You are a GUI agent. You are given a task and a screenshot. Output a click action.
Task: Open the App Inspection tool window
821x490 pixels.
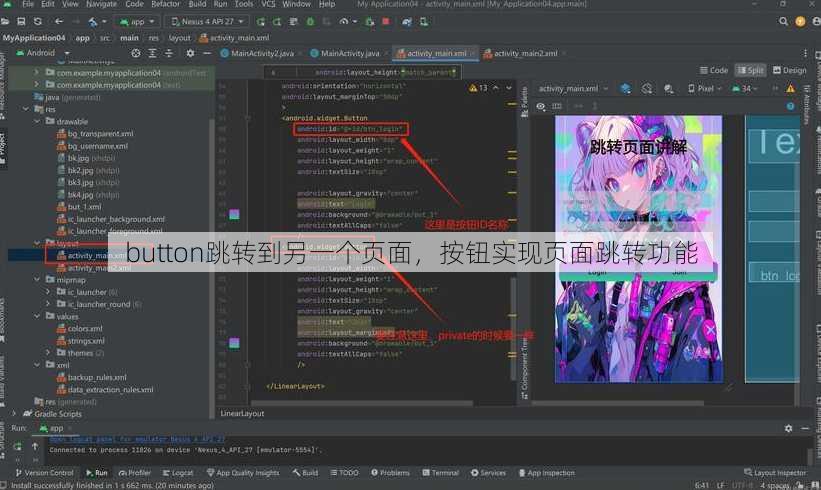coord(546,473)
